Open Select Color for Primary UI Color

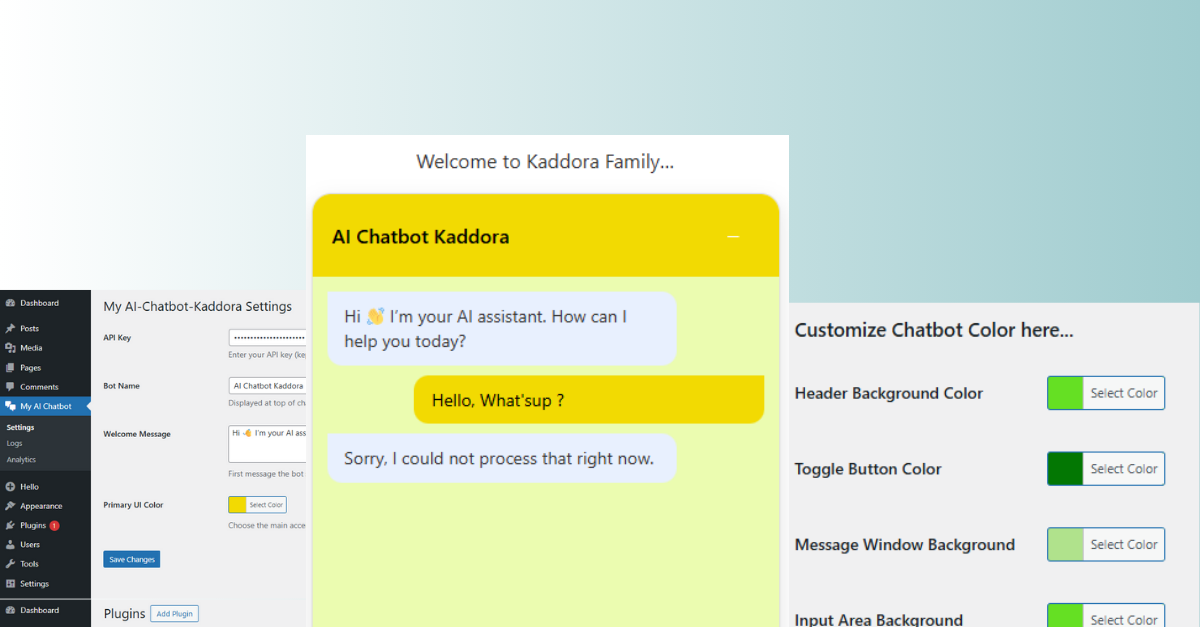coord(266,505)
